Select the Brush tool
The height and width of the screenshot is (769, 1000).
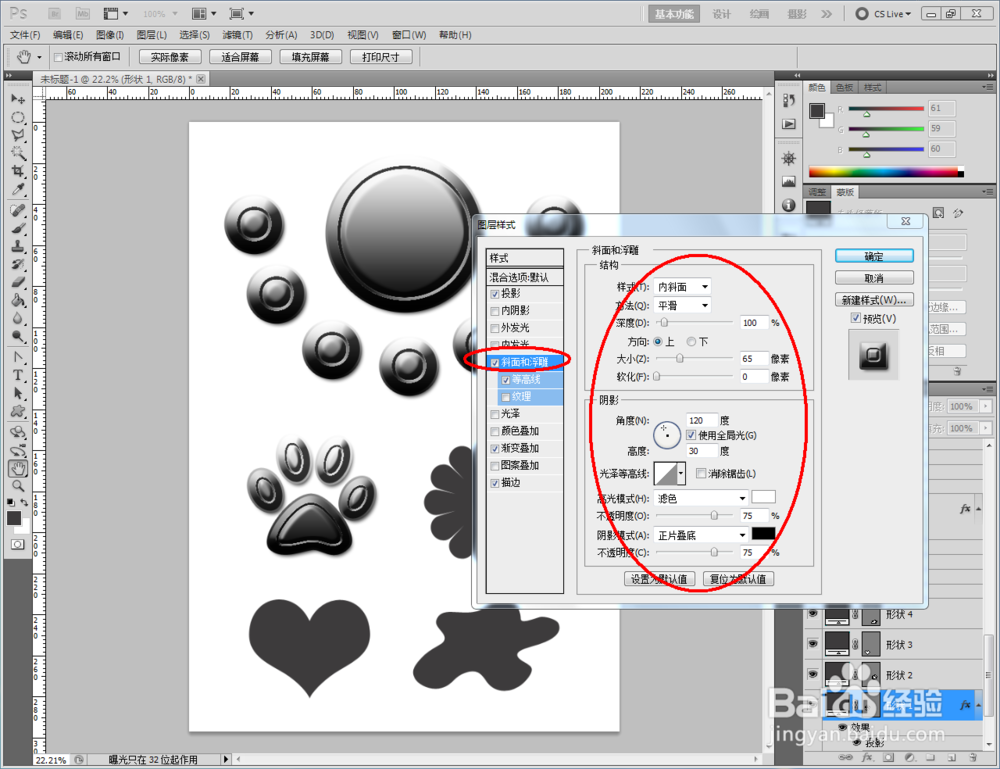click(18, 228)
